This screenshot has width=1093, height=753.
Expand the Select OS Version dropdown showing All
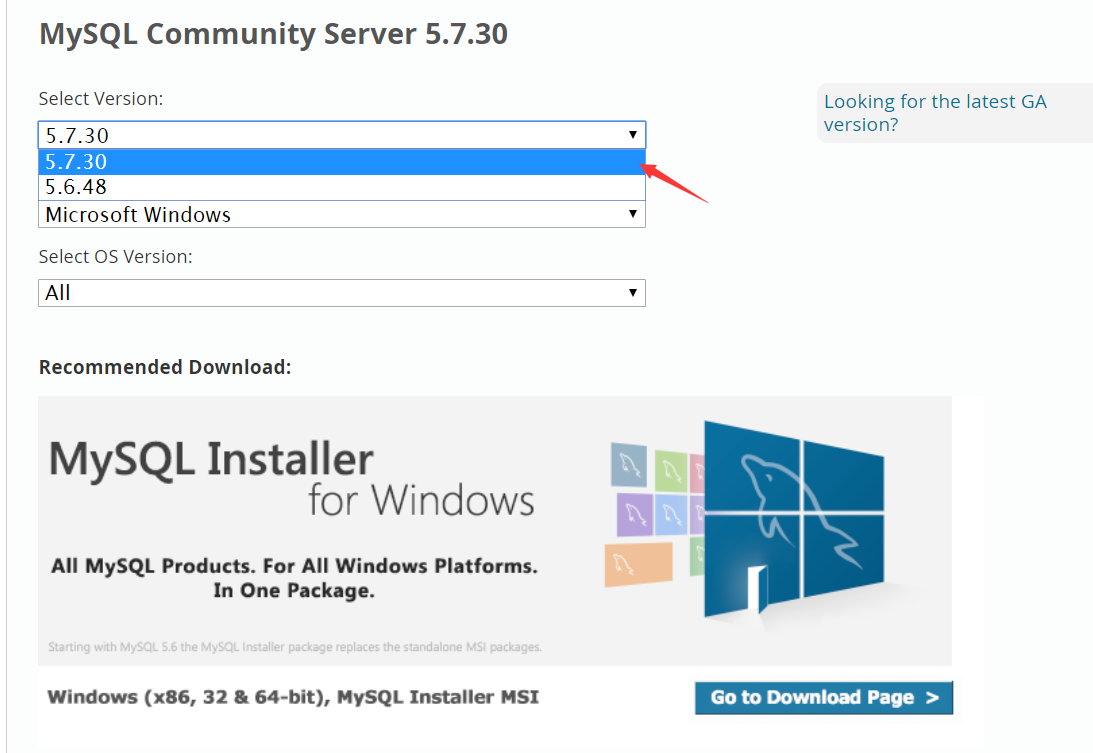342,293
